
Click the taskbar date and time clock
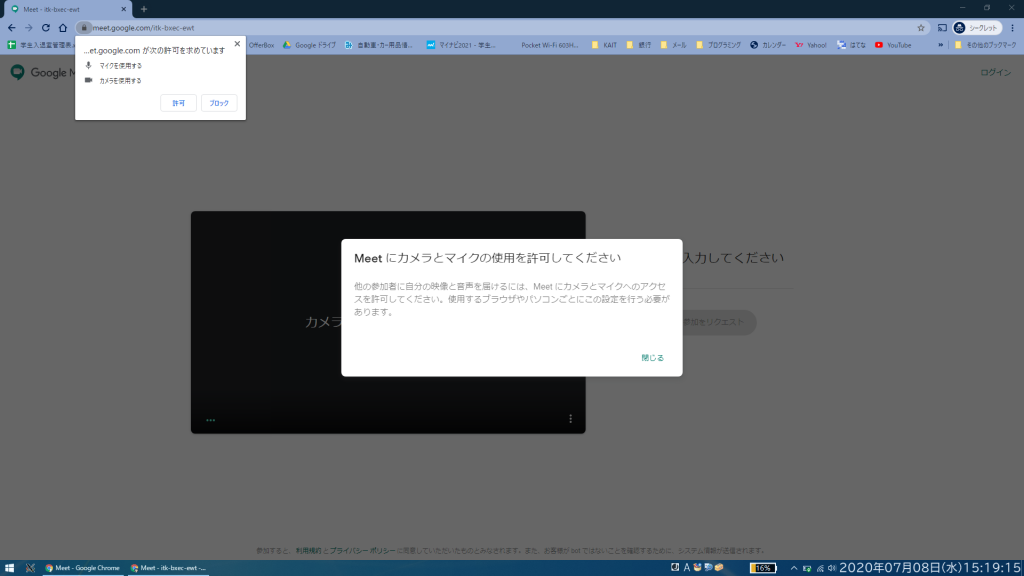930,568
